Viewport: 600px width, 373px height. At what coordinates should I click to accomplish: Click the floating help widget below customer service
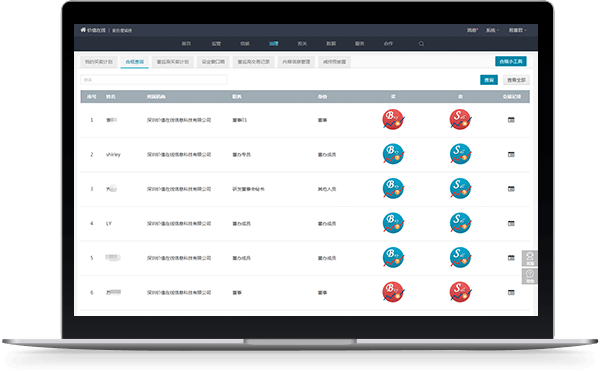pyautogui.click(x=530, y=276)
